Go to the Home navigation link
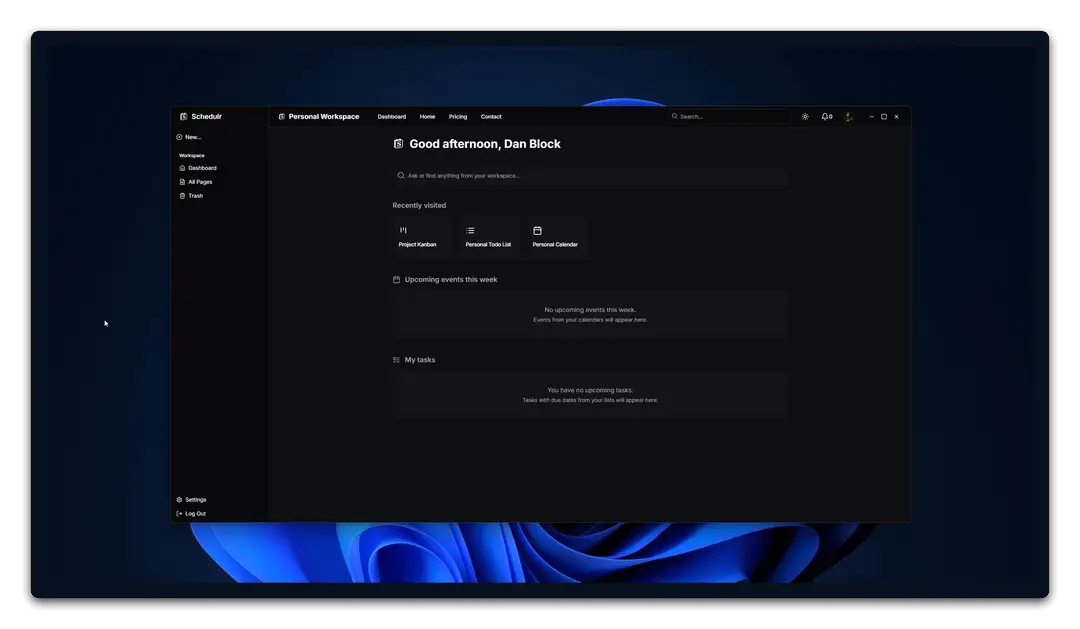Screen dimensions: 1080x629 pyautogui.click(x=427, y=117)
